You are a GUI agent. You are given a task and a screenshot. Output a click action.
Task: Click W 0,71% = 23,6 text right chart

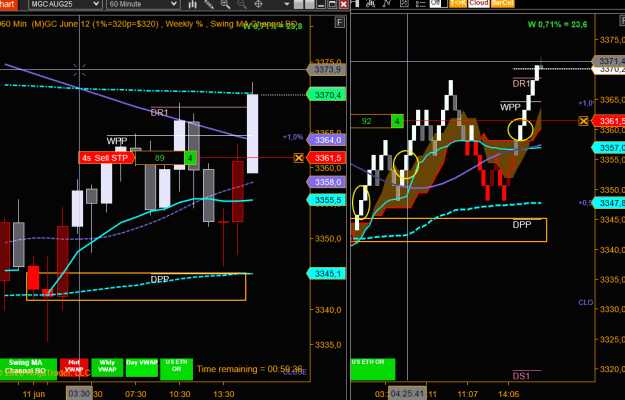point(557,24)
